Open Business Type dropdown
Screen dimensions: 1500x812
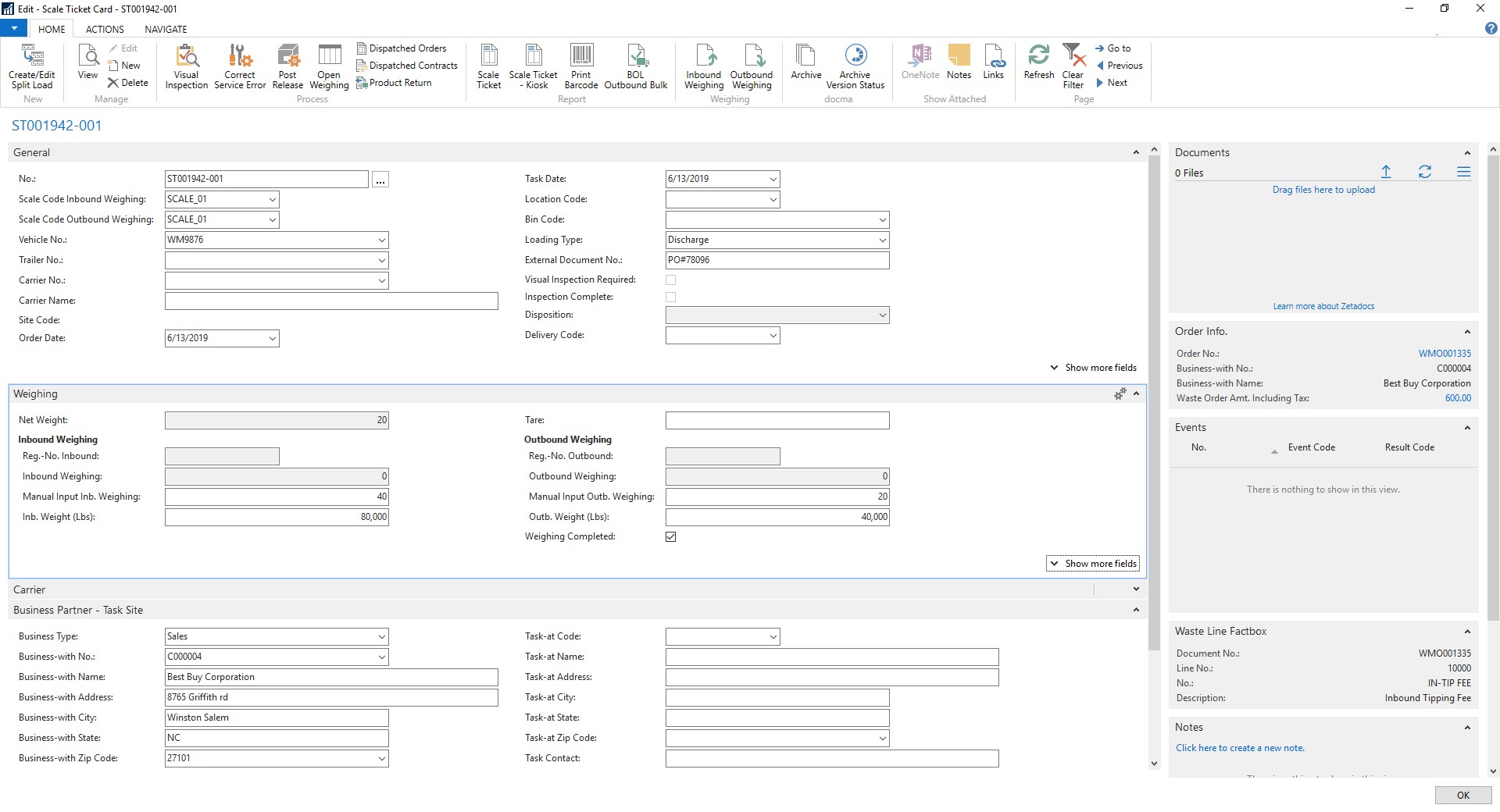(382, 636)
